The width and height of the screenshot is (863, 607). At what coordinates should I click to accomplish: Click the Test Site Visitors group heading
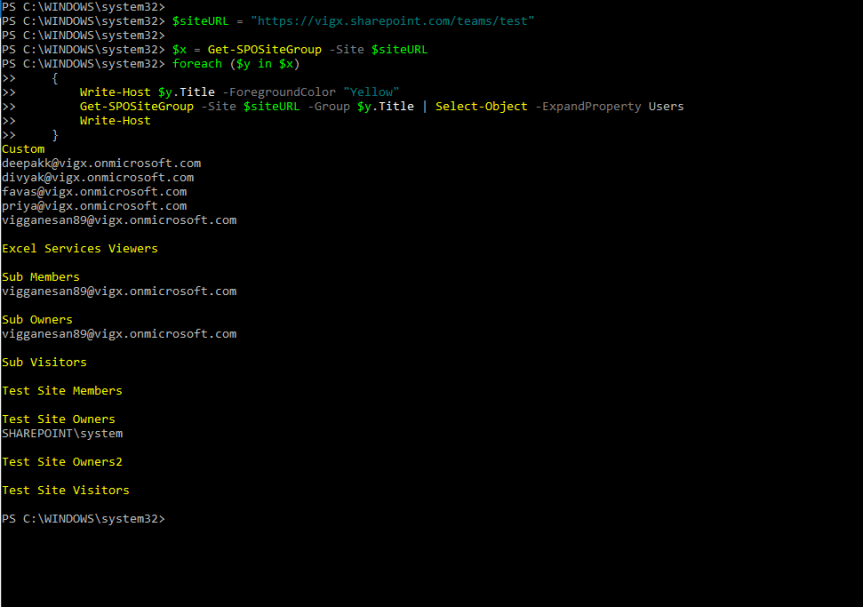(65, 490)
